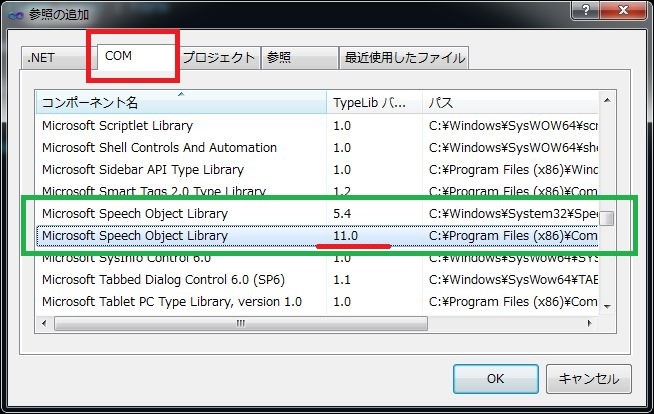The width and height of the screenshot is (654, 414).
Task: Close the 参照の追加 dialog
Action: pyautogui.click(x=623, y=10)
